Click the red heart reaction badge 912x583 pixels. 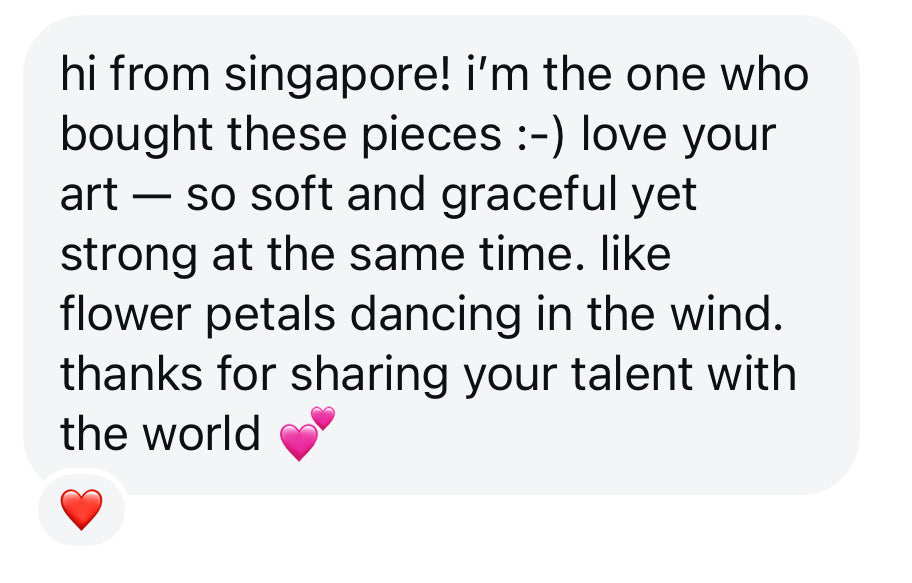pos(81,511)
